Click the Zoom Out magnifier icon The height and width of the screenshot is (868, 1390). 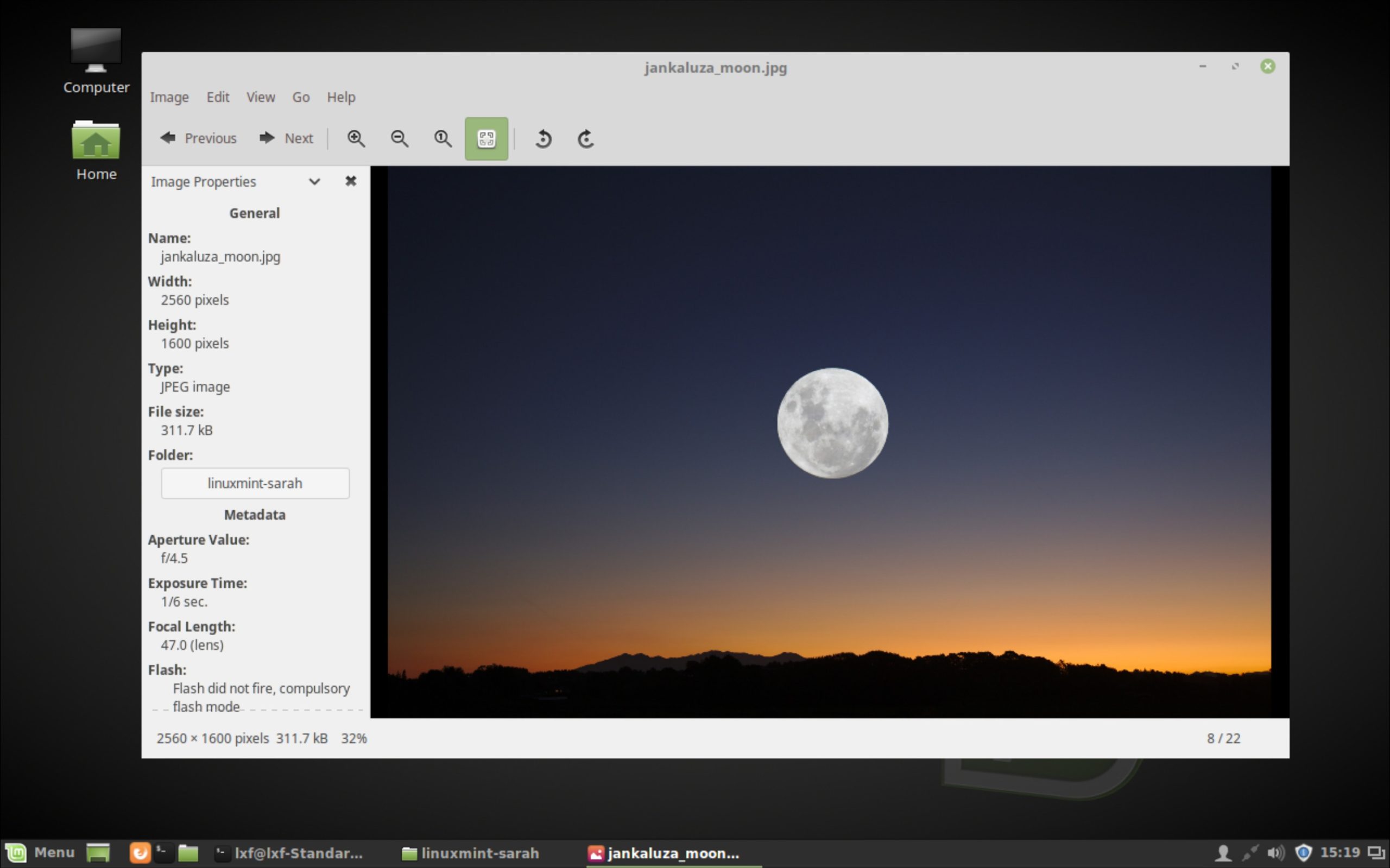400,138
